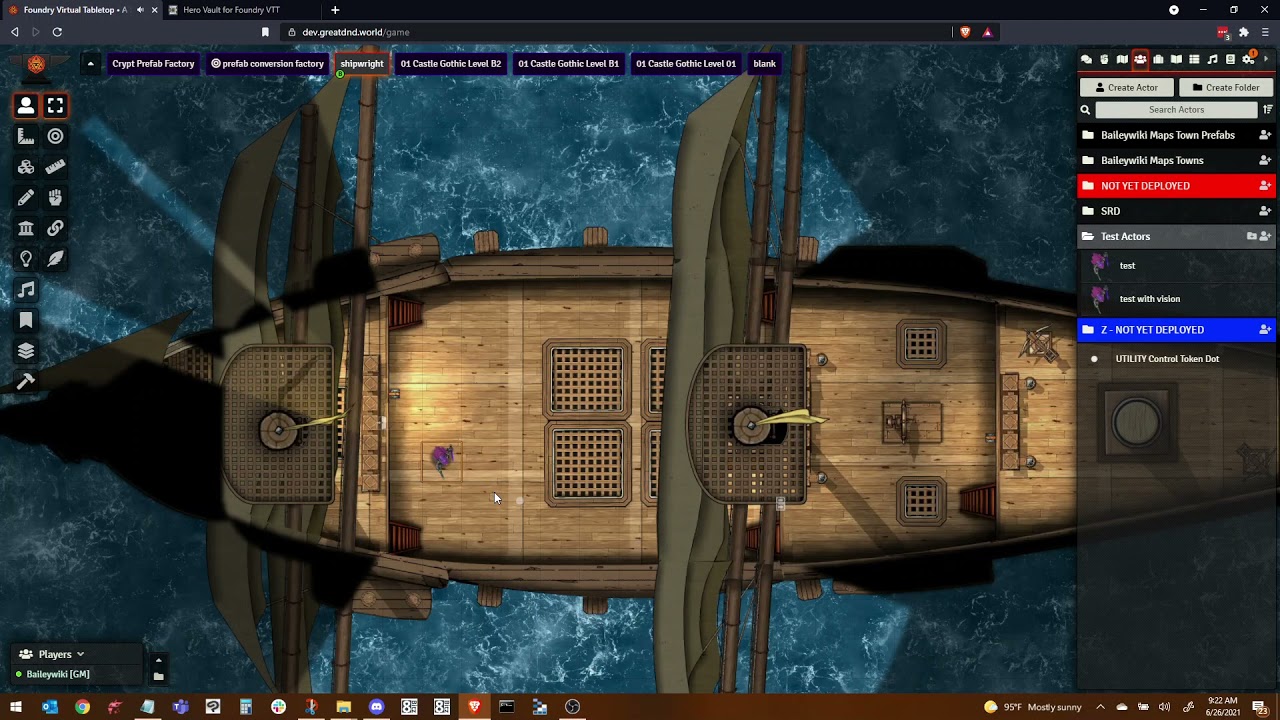This screenshot has height=720, width=1280.
Task: Open the Scenes Directory map tab
Action: click(x=1122, y=60)
